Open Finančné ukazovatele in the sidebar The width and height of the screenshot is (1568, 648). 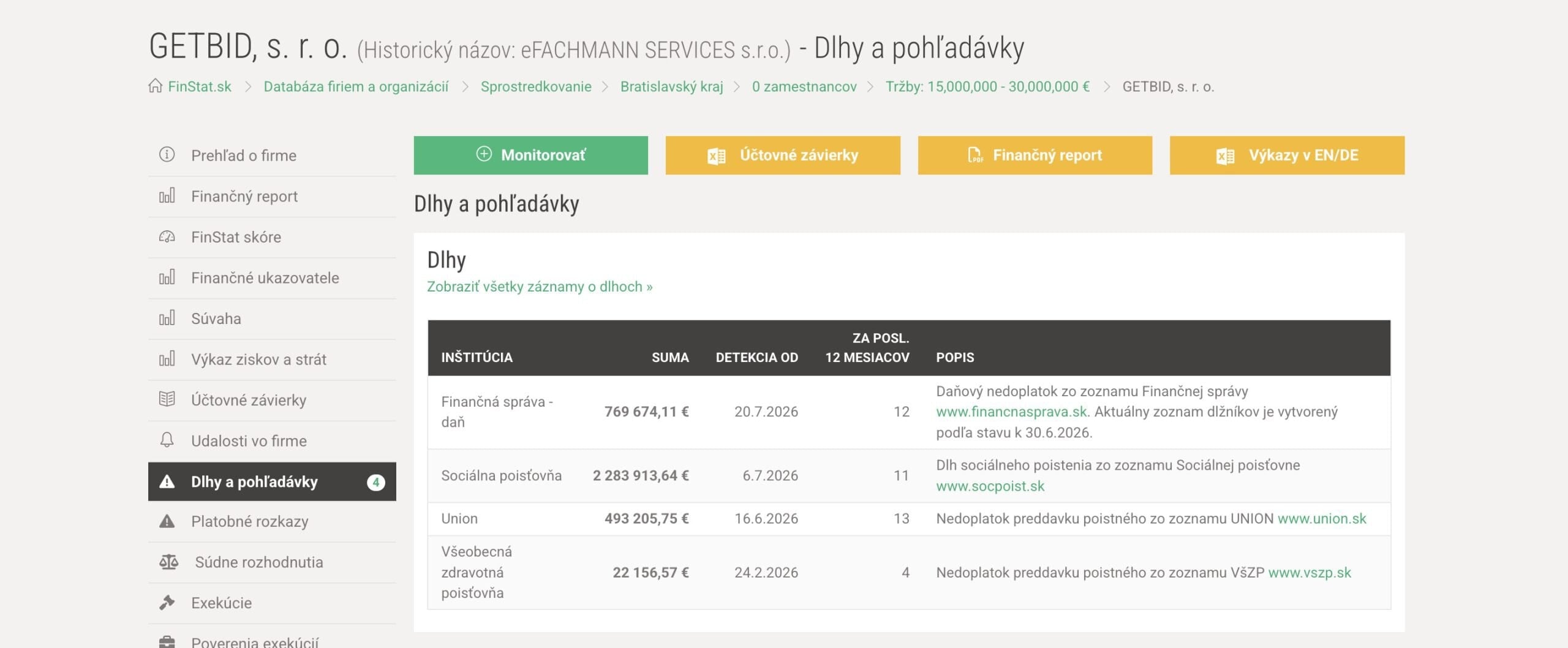point(272,278)
